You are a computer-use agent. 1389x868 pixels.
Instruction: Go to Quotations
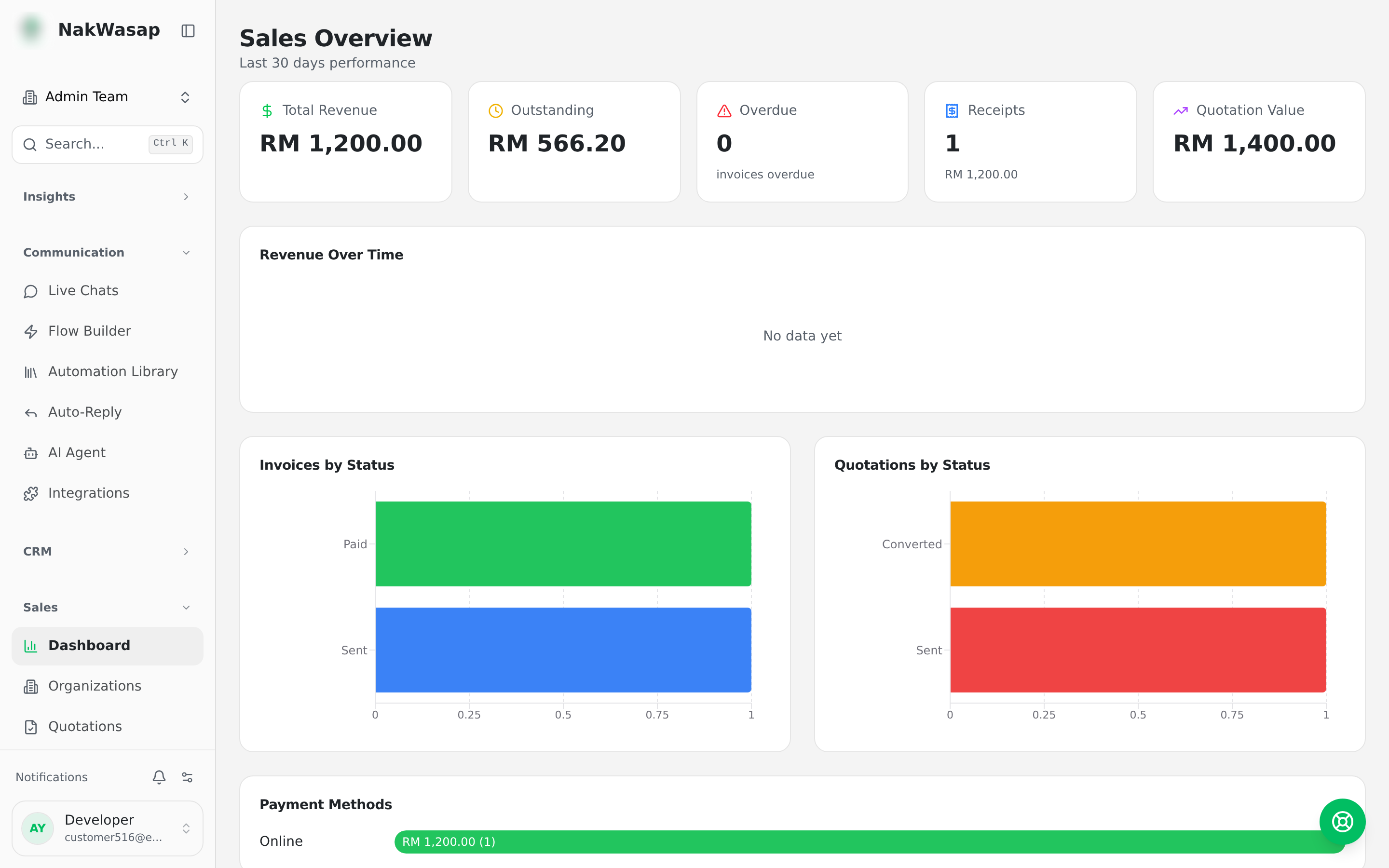click(108, 727)
